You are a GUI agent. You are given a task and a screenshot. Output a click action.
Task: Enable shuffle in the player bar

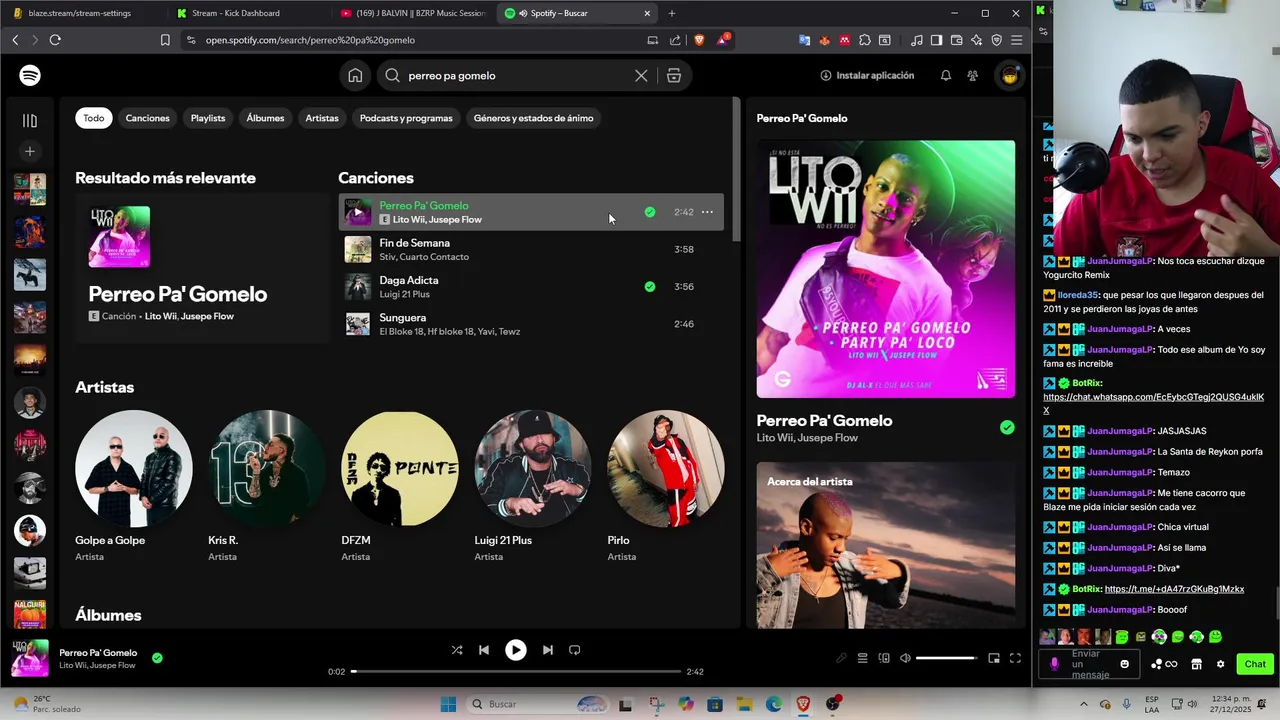[x=457, y=650]
